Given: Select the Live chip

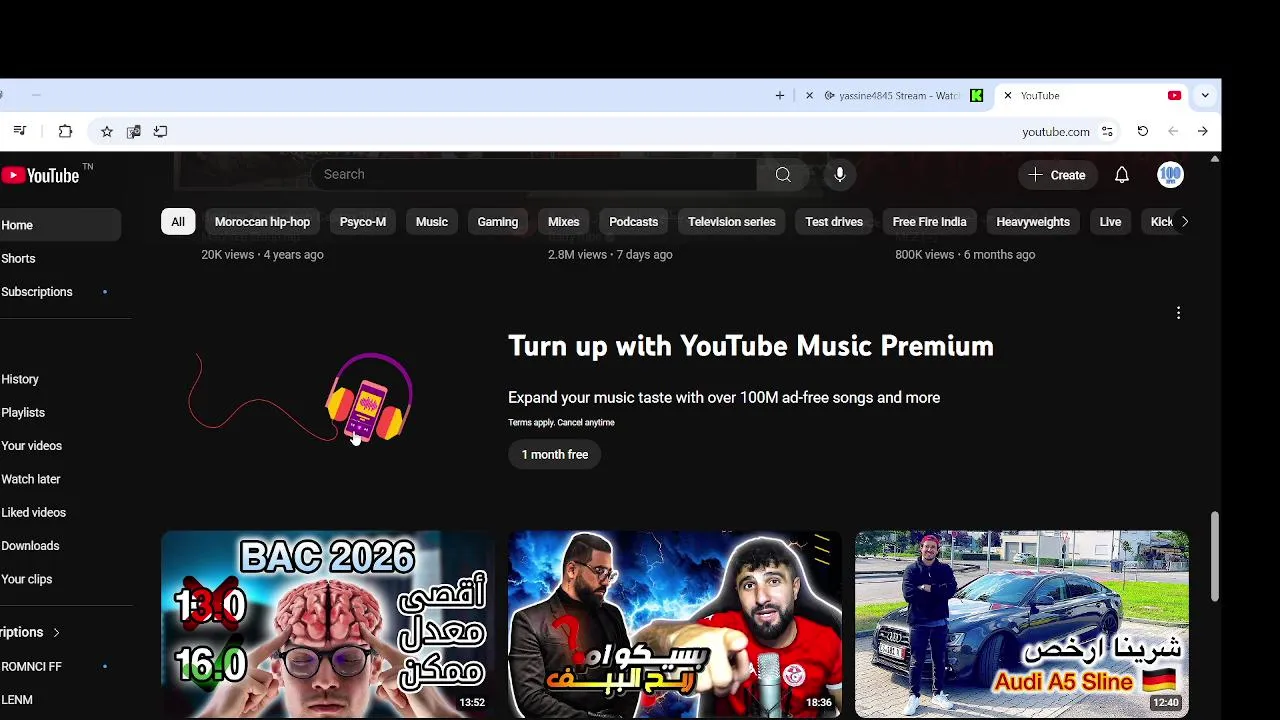Looking at the screenshot, I should pos(1110,222).
